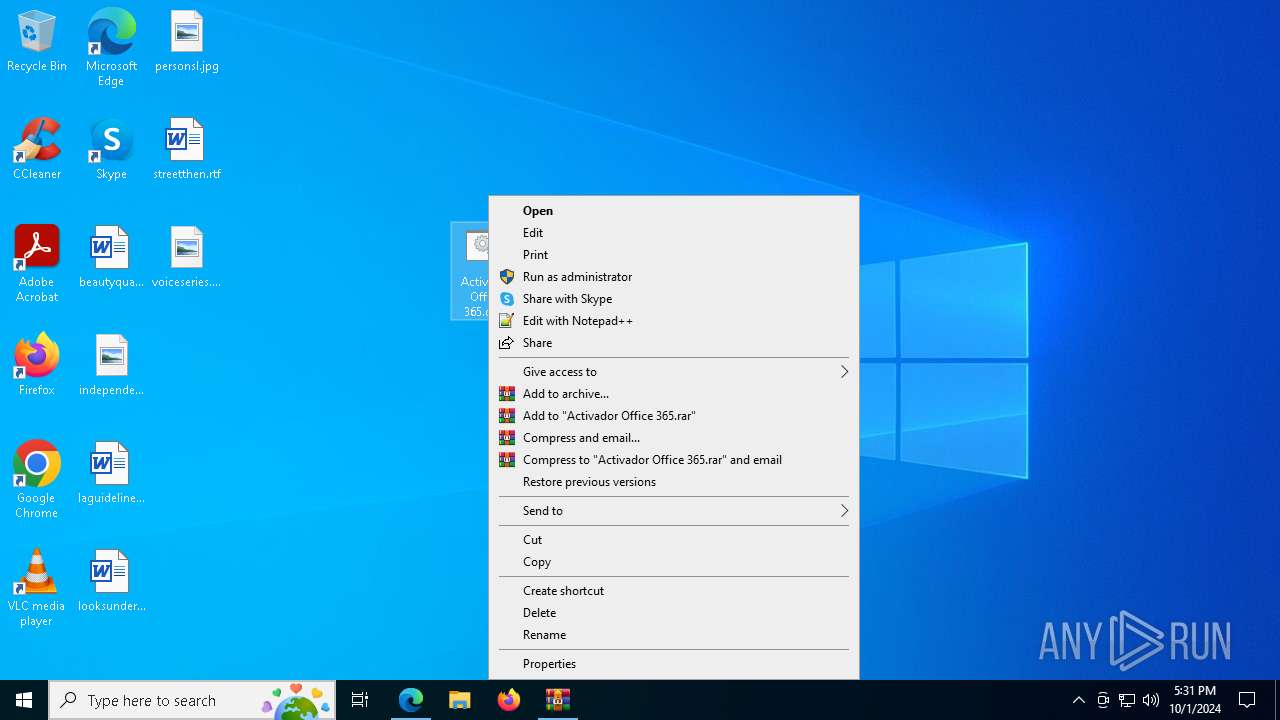
Task: Select the Activador Office 365 file icon
Action: click(x=470, y=271)
